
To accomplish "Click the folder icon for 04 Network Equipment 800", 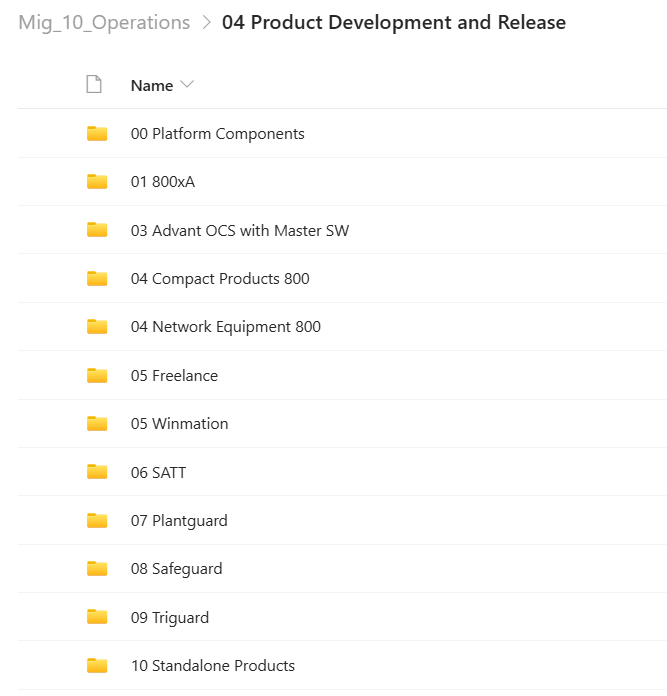I will pos(97,327).
